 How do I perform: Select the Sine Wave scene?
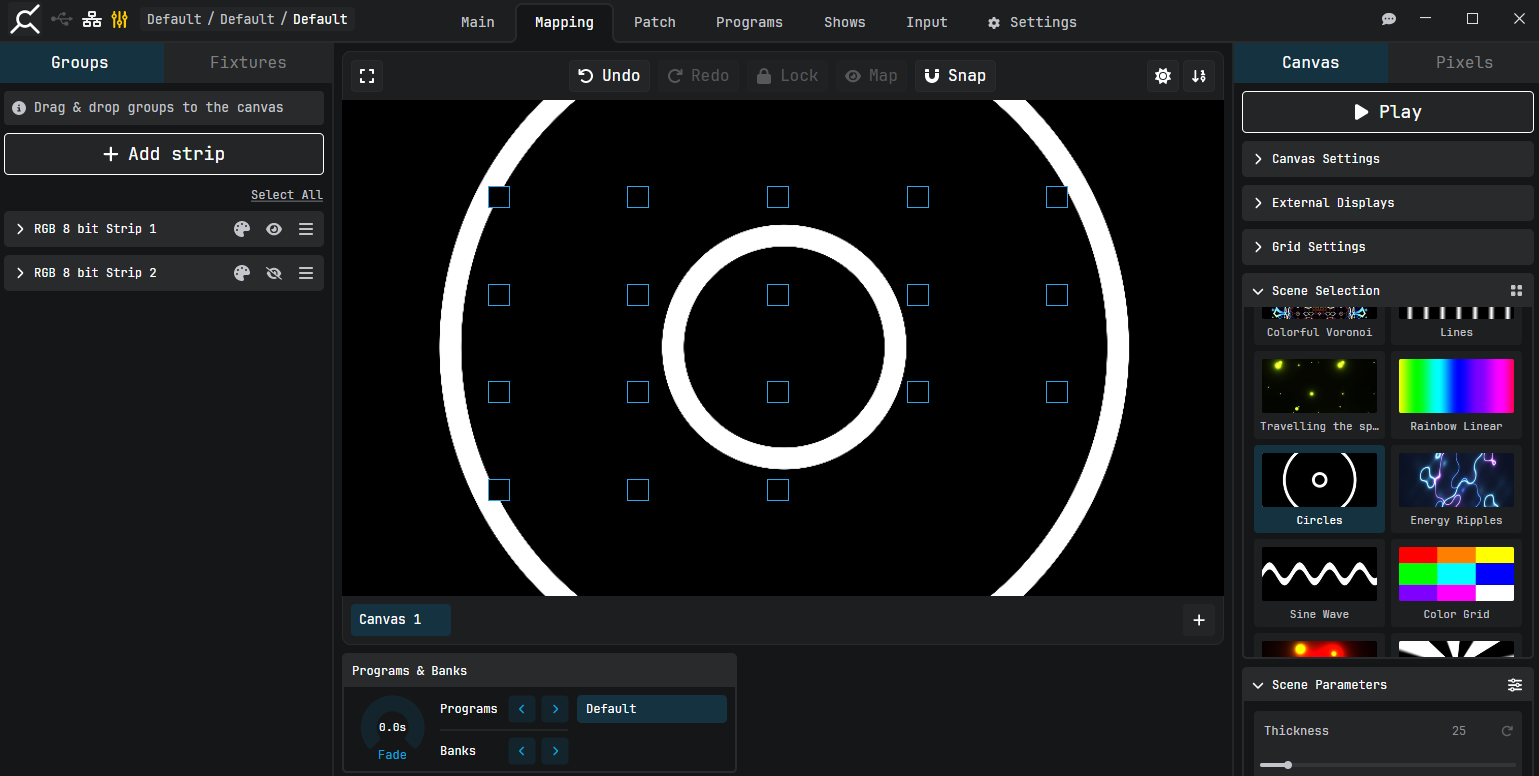pyautogui.click(x=1319, y=585)
